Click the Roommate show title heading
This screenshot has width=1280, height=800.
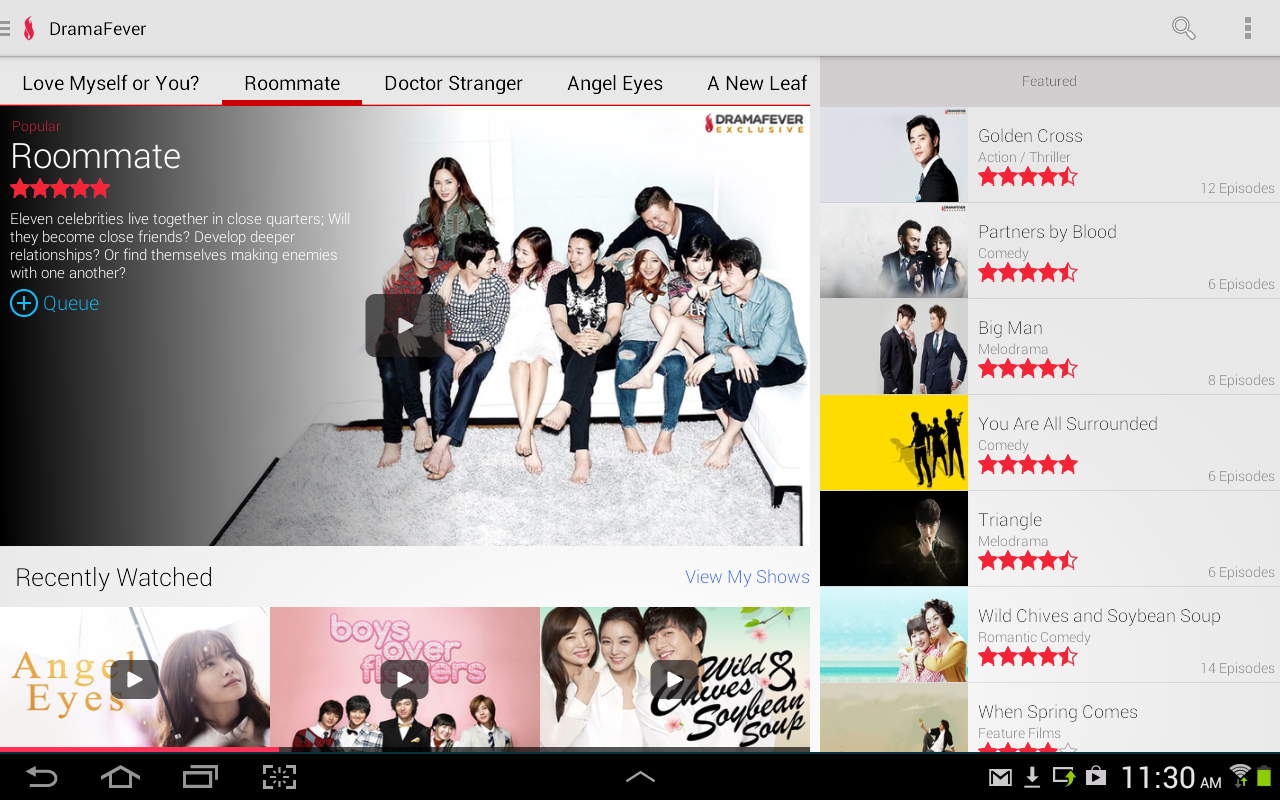[96, 156]
